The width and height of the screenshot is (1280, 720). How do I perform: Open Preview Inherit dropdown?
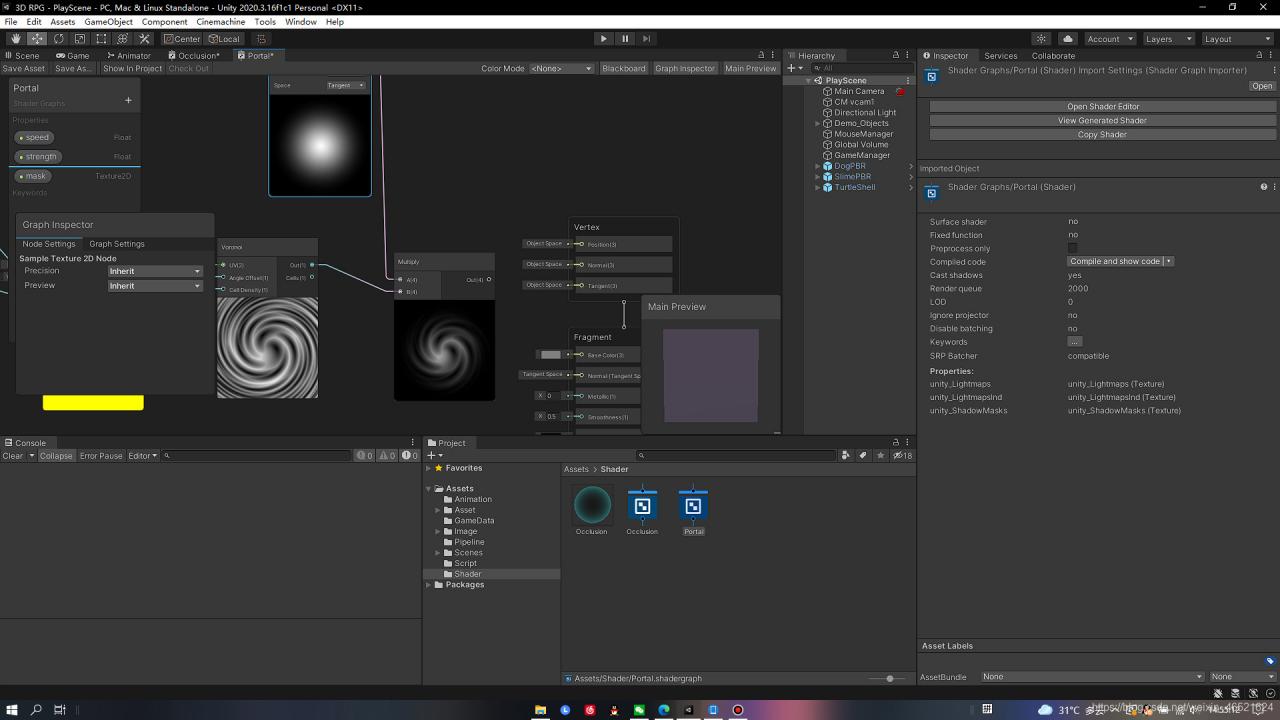click(x=155, y=286)
